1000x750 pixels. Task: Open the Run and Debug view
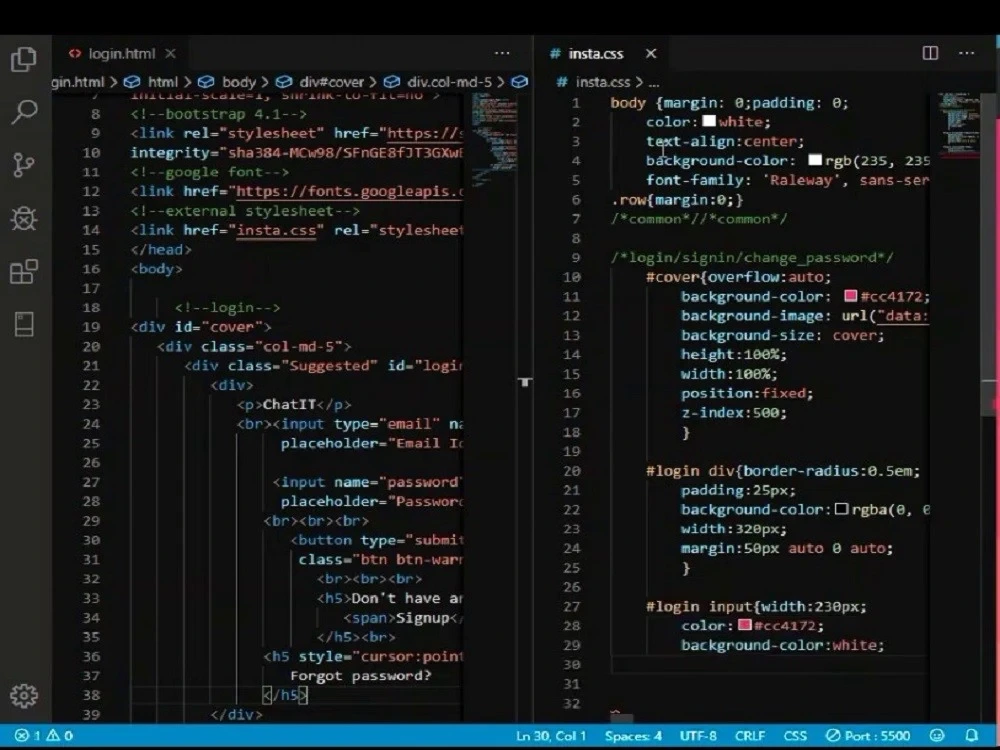[24, 218]
